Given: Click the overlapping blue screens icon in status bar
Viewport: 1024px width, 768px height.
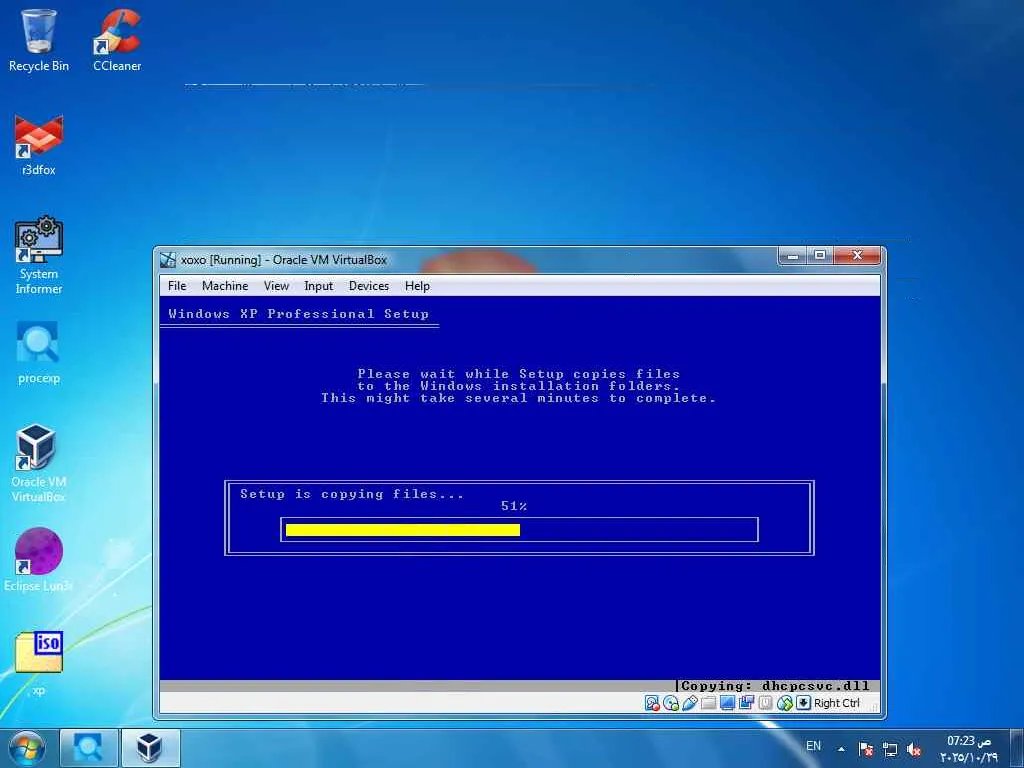Looking at the screenshot, I should [746, 703].
